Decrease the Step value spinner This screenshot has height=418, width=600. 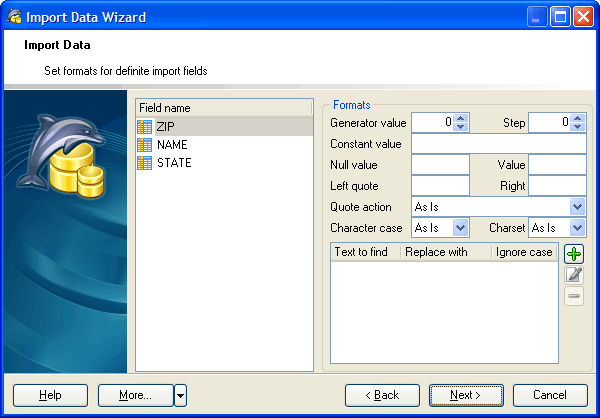click(578, 127)
